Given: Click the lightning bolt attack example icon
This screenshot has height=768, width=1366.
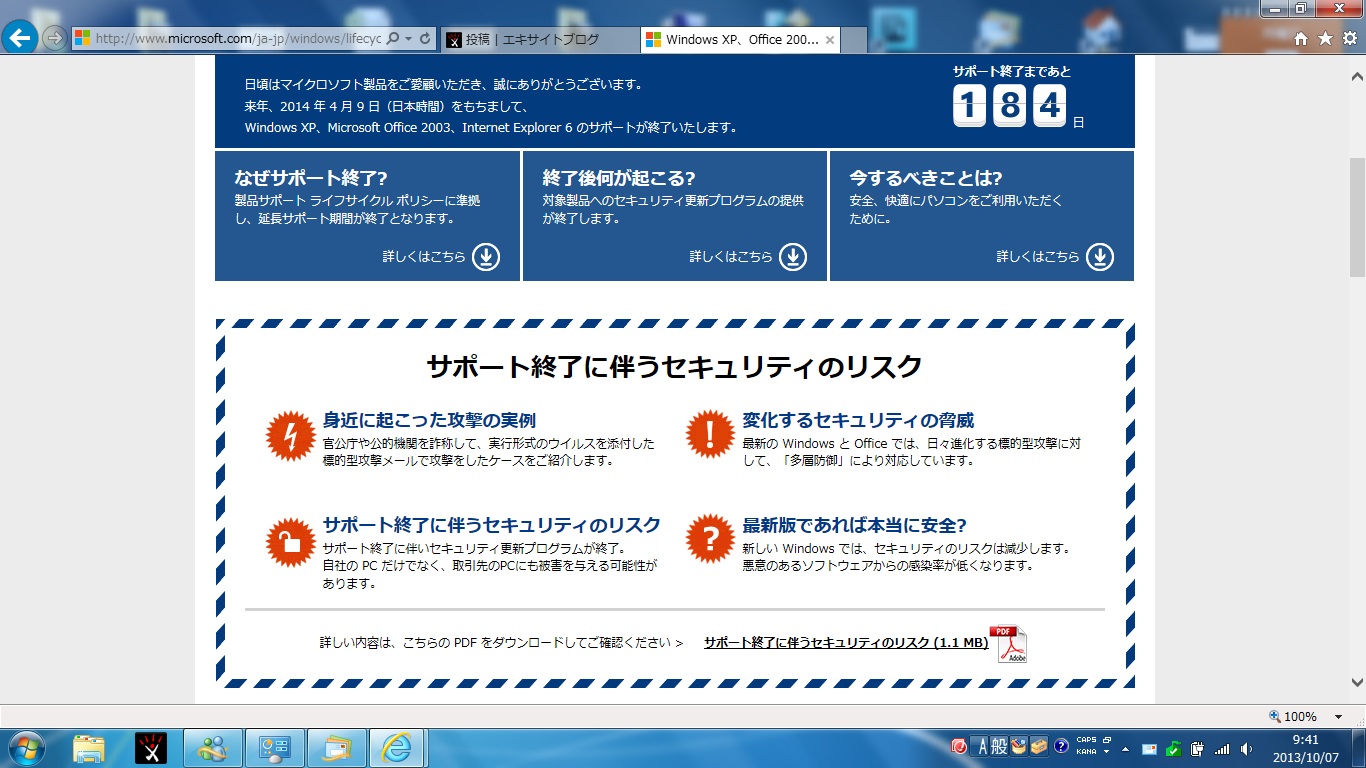Looking at the screenshot, I should (x=290, y=435).
